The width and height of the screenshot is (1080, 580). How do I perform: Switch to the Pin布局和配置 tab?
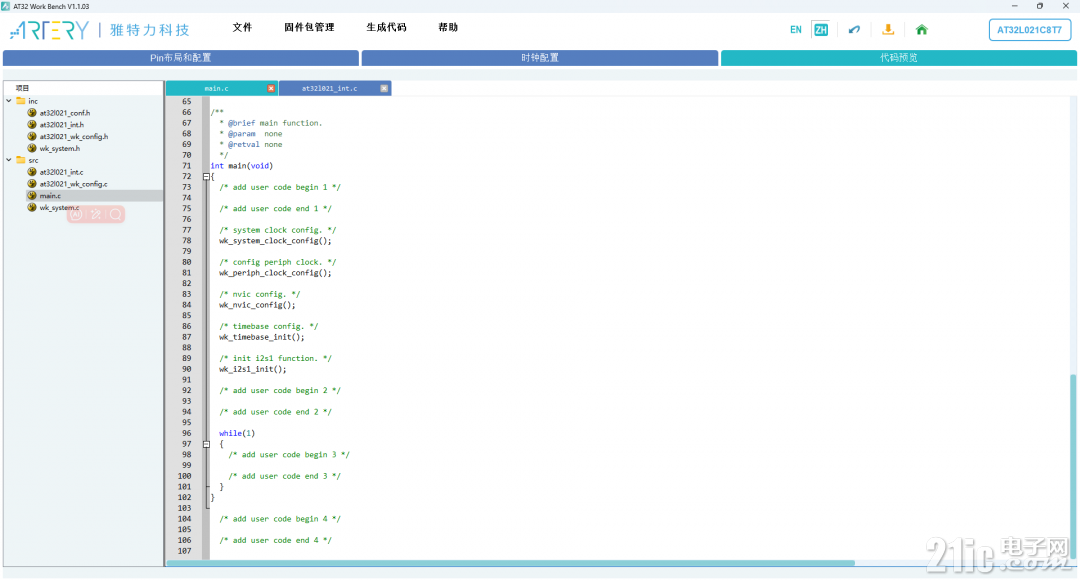tap(180, 58)
